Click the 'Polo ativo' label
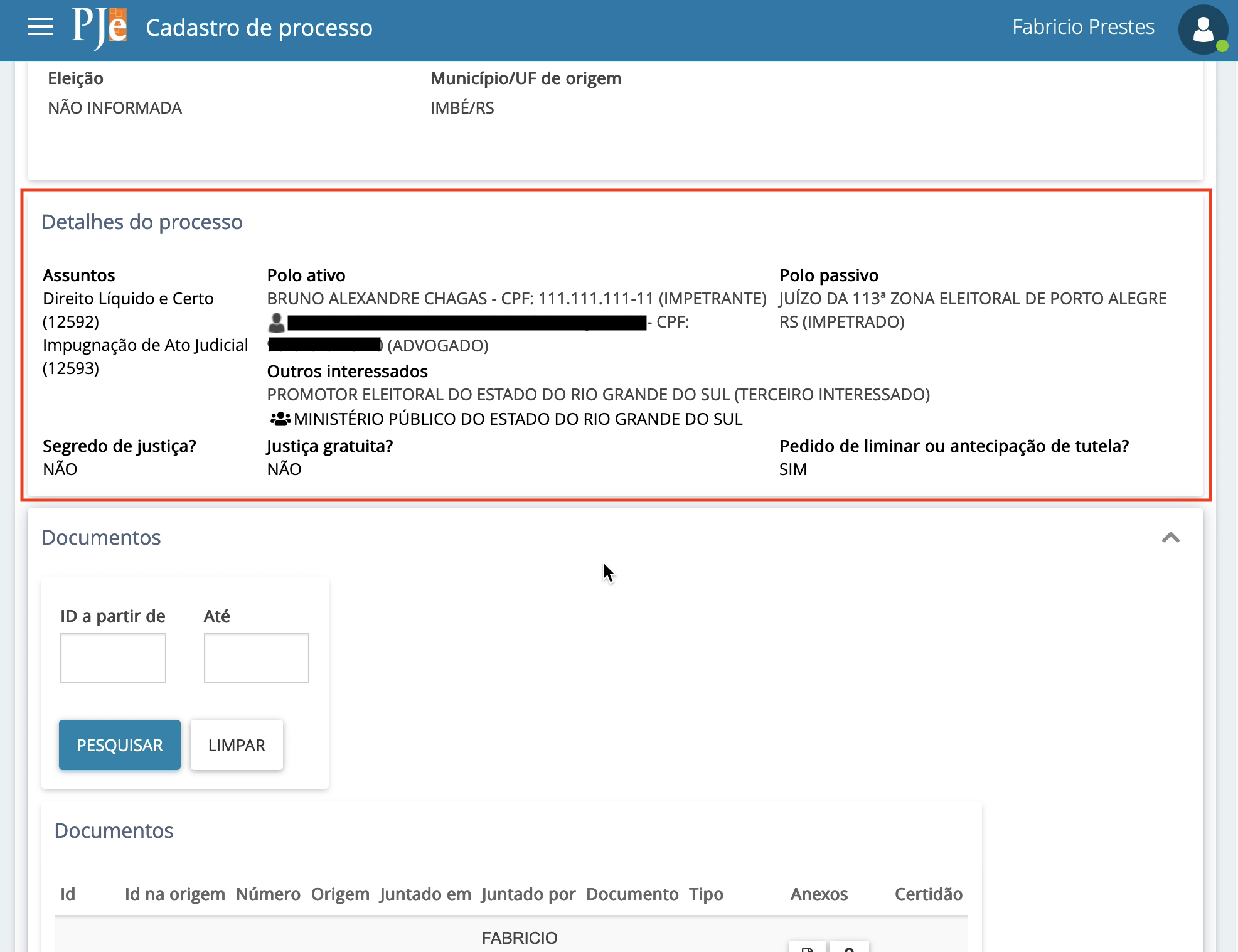The image size is (1238, 952). 306,275
